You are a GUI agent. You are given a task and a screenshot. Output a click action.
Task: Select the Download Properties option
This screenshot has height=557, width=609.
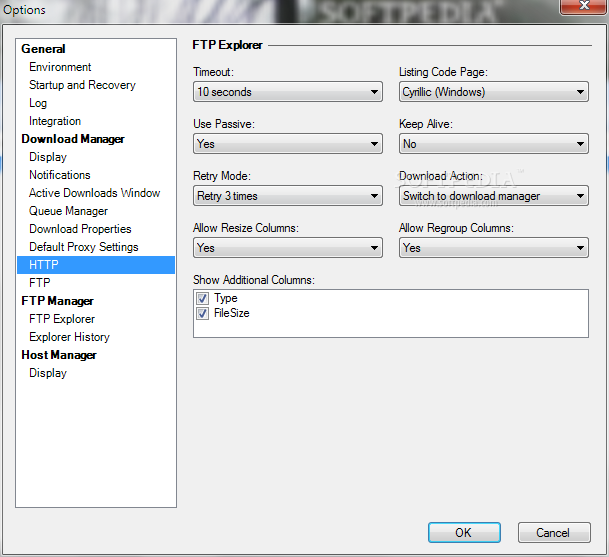(x=80, y=229)
